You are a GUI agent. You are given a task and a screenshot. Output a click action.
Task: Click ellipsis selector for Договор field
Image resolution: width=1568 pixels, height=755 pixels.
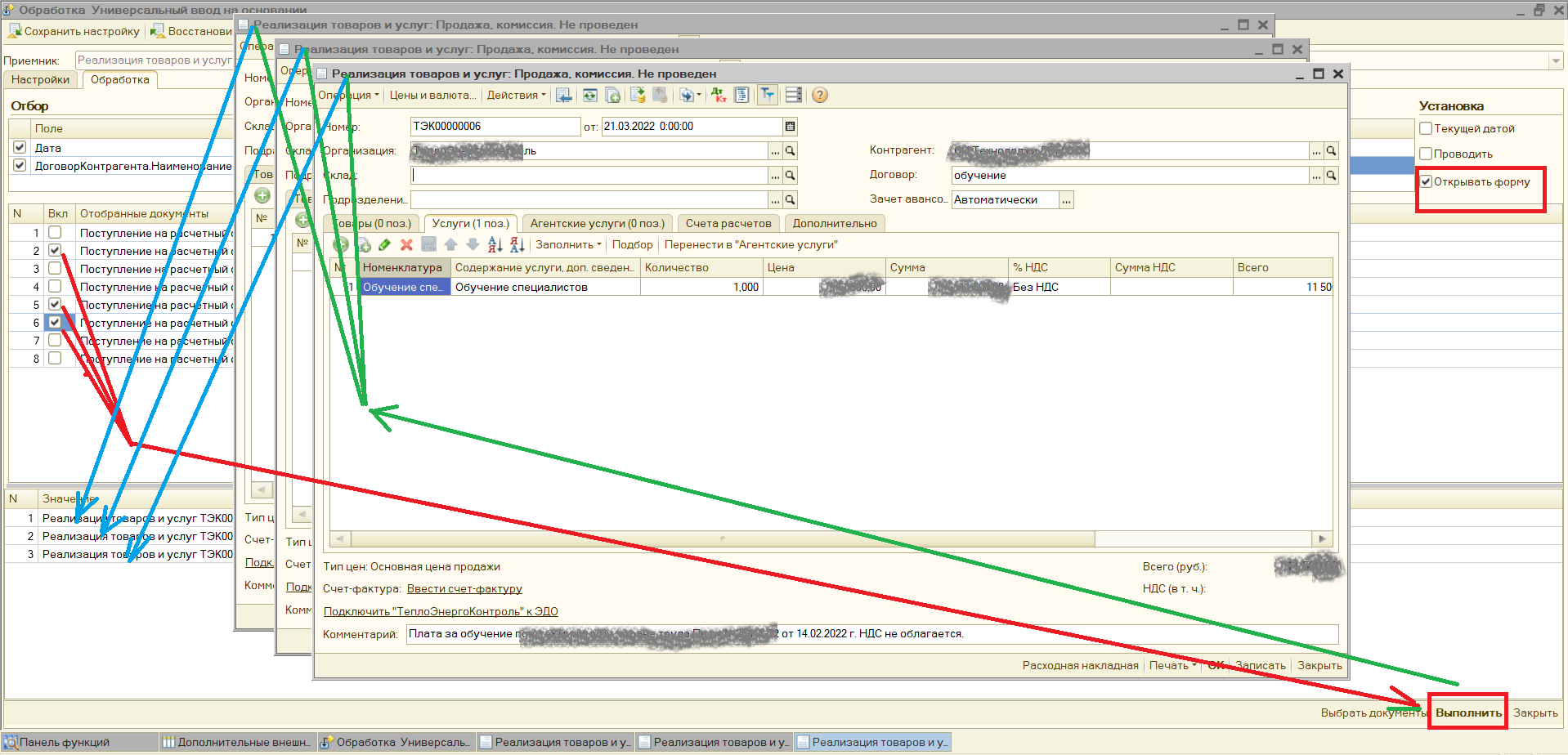pos(1316,176)
